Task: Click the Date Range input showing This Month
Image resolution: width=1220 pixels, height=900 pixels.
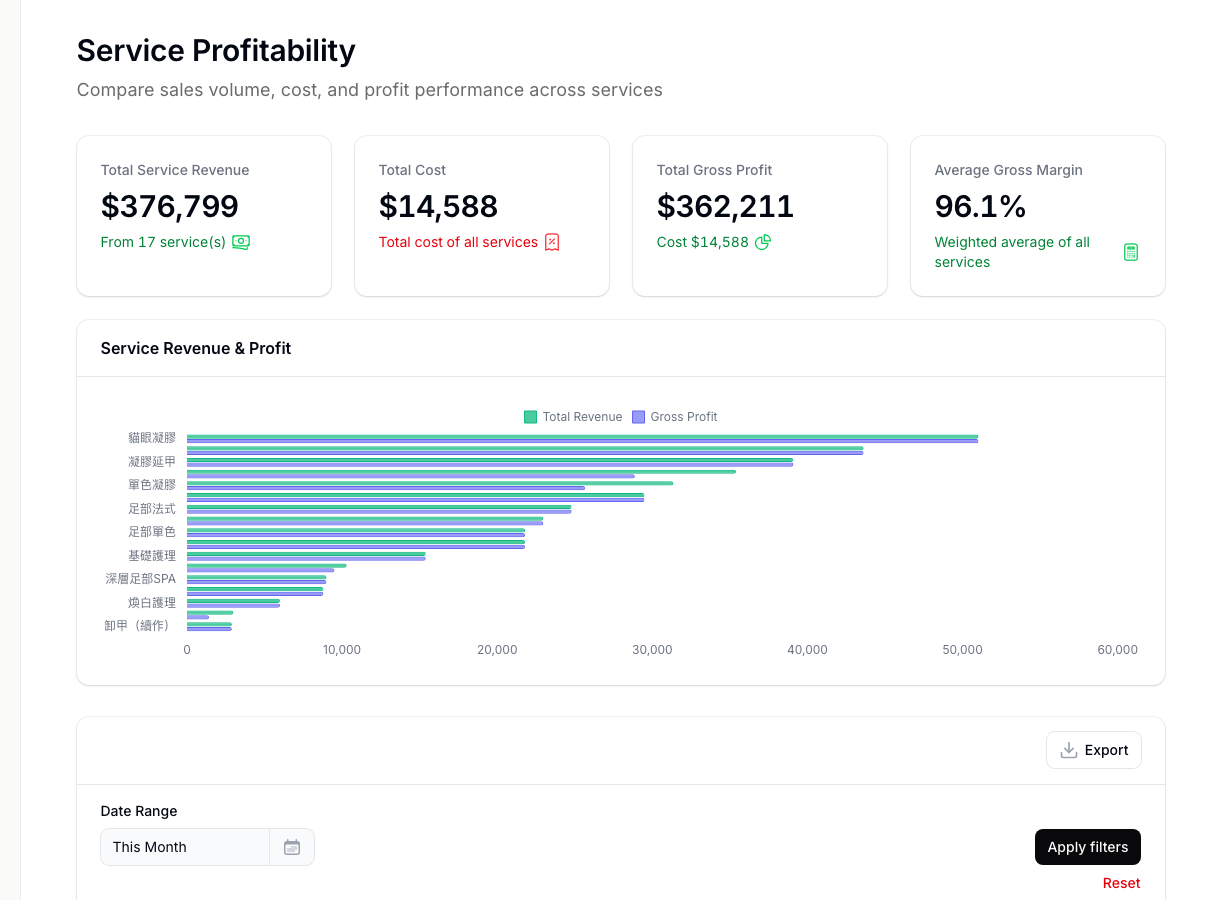Action: (185, 846)
